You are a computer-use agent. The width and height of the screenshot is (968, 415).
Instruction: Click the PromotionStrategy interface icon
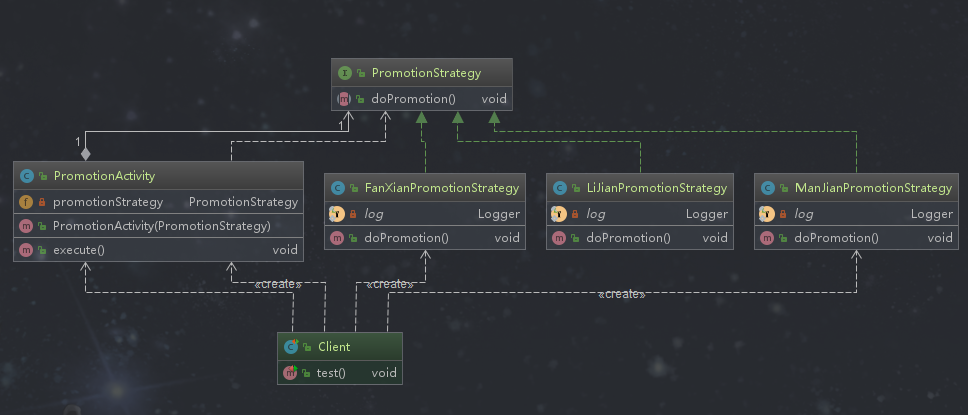344,73
